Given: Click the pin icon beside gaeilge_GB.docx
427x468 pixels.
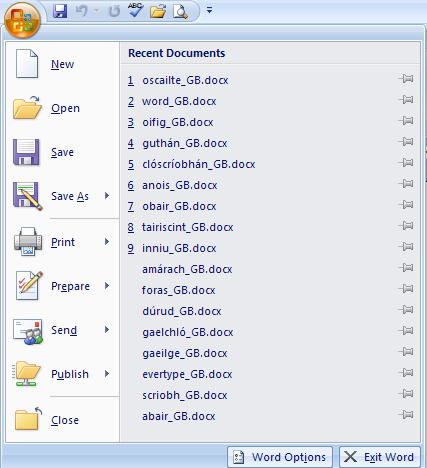Looking at the screenshot, I should (406, 352).
